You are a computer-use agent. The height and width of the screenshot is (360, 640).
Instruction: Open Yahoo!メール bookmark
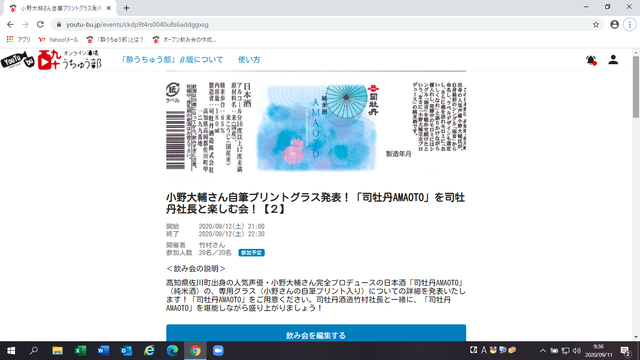pyautogui.click(x=58, y=40)
